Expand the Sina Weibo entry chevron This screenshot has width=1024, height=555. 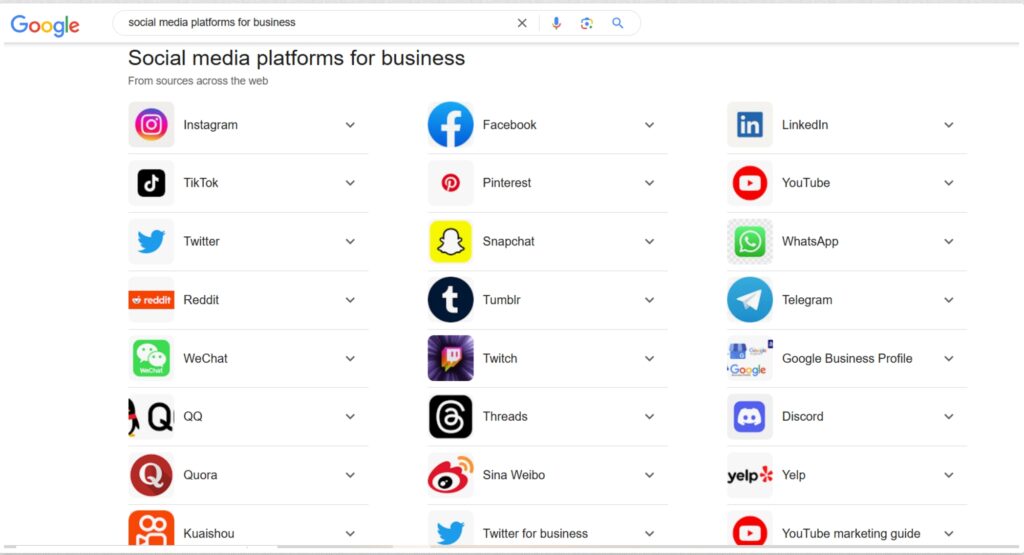[x=649, y=475]
